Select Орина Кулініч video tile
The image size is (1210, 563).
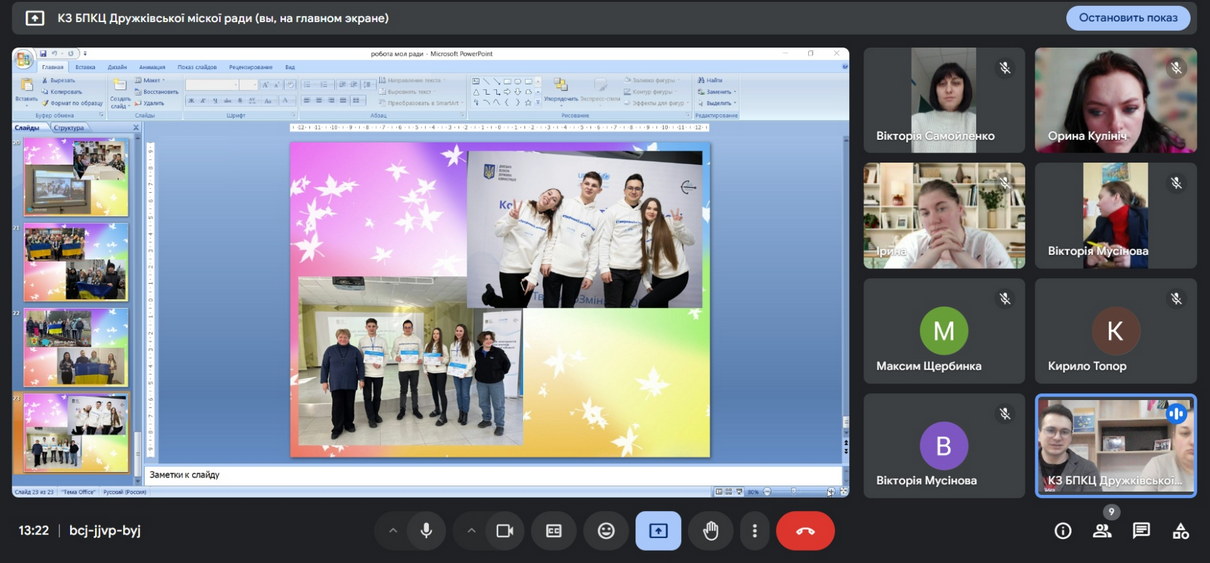pos(1115,100)
